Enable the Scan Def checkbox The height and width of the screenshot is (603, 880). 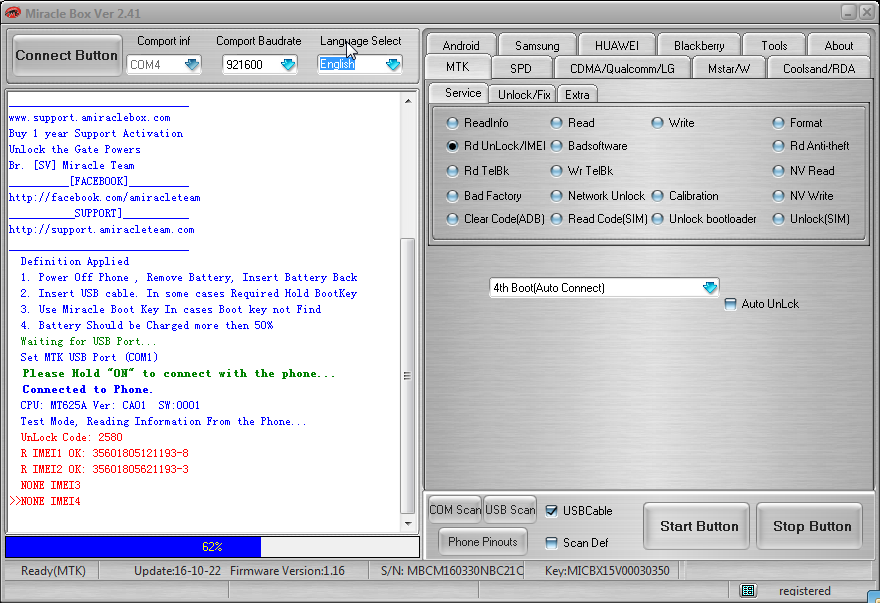[x=552, y=543]
